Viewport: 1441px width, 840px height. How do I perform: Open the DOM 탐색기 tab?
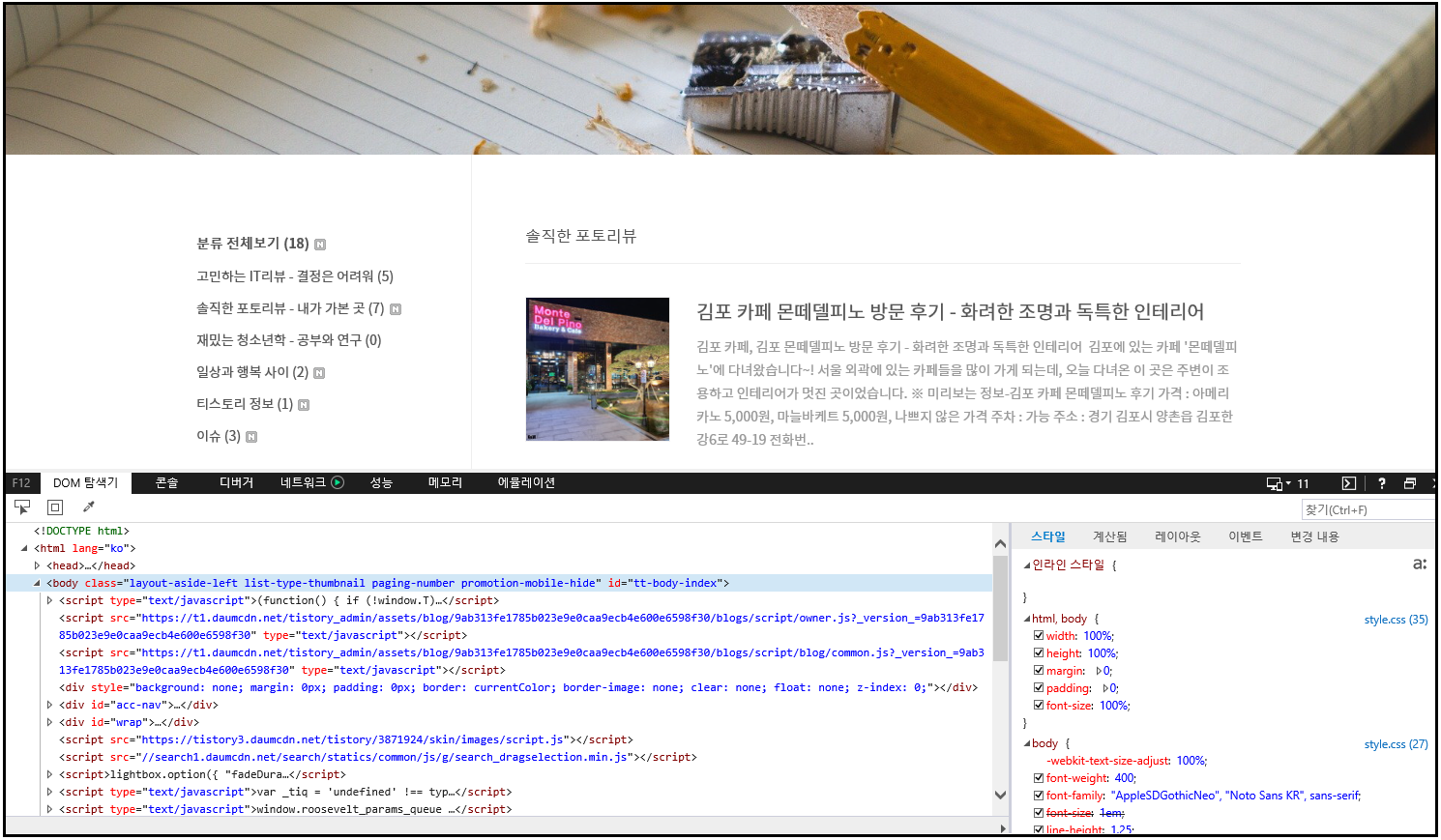(85, 482)
